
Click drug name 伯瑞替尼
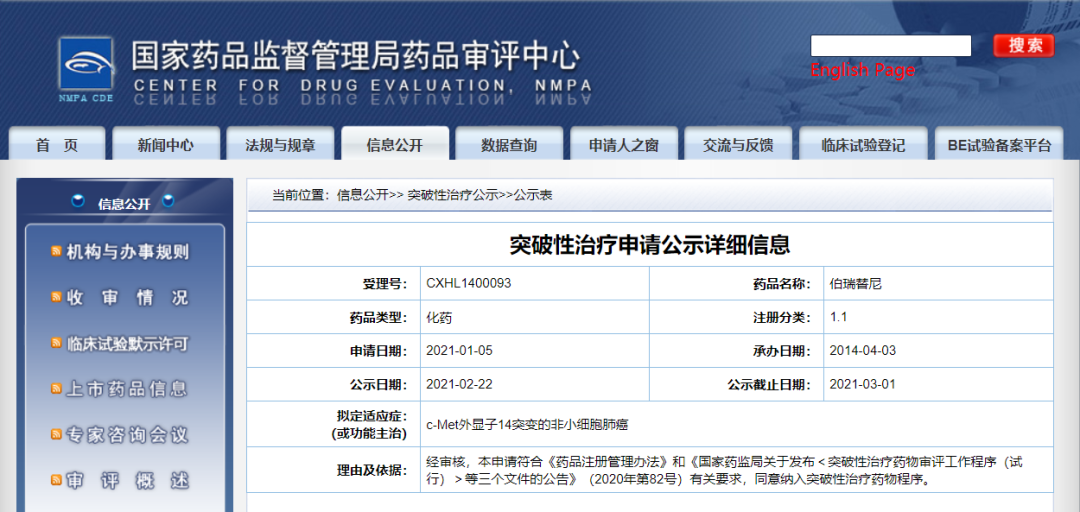click(x=856, y=283)
